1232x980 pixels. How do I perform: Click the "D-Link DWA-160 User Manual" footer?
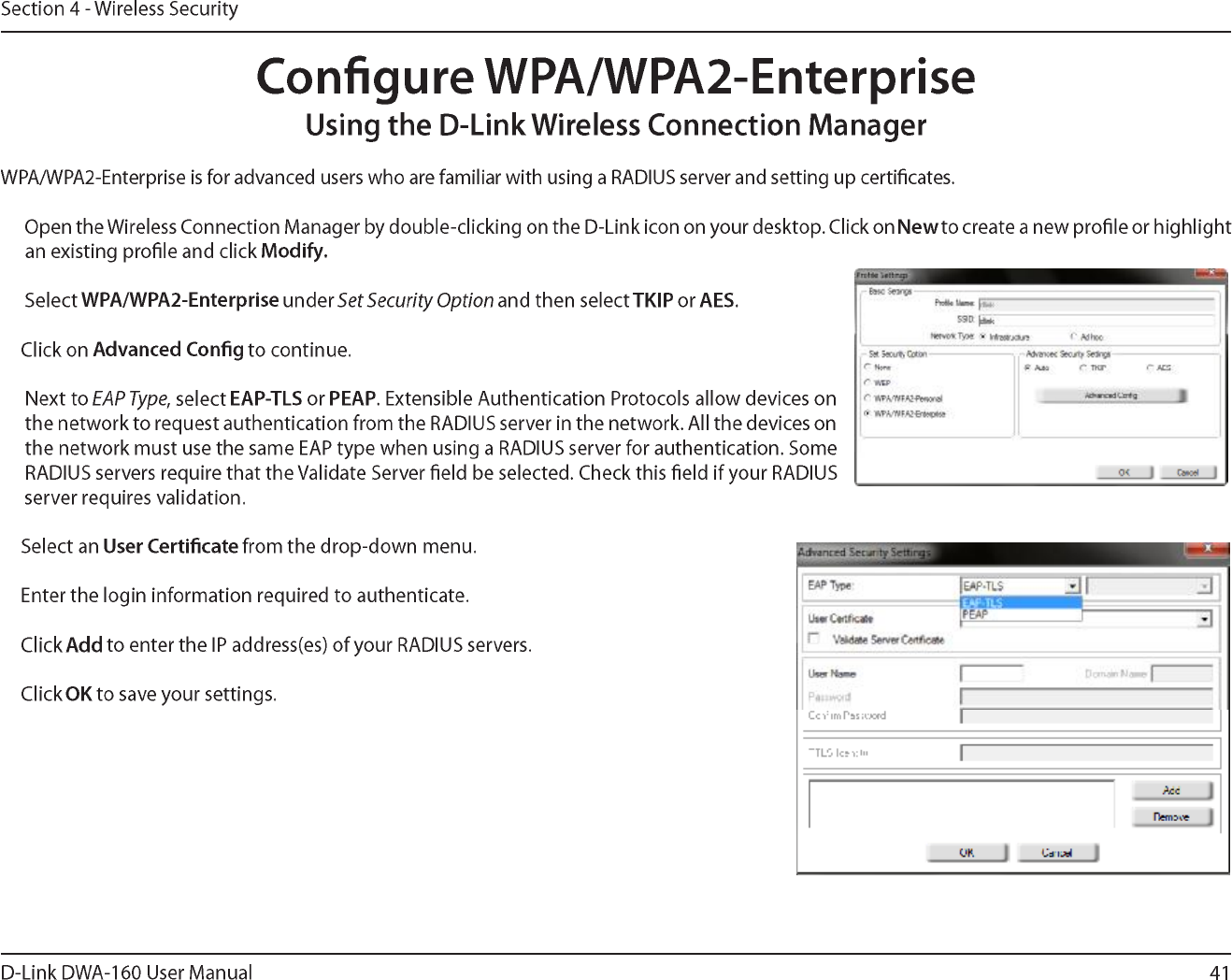tap(126, 972)
